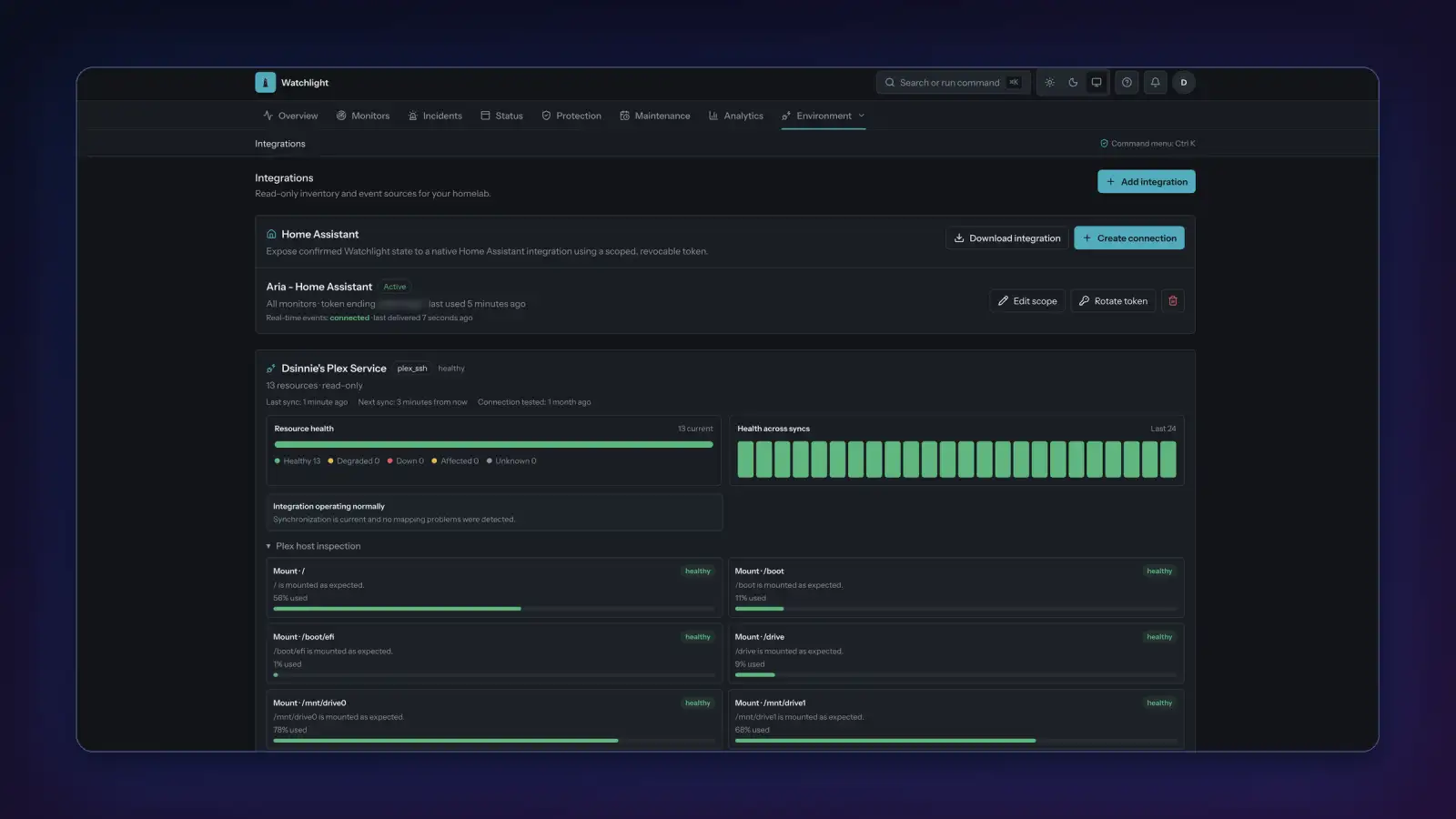This screenshot has width=1456, height=819.
Task: Open the Protection tab
Action: click(571, 116)
